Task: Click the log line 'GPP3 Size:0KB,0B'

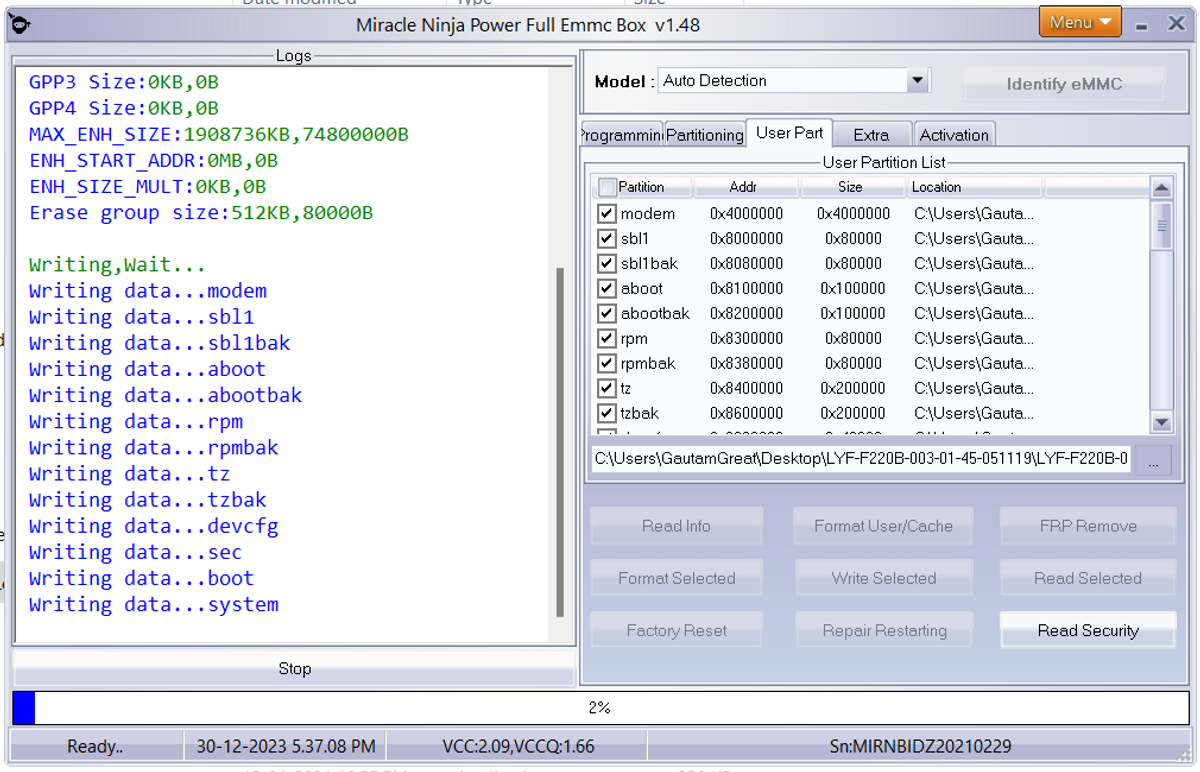Action: tap(124, 82)
